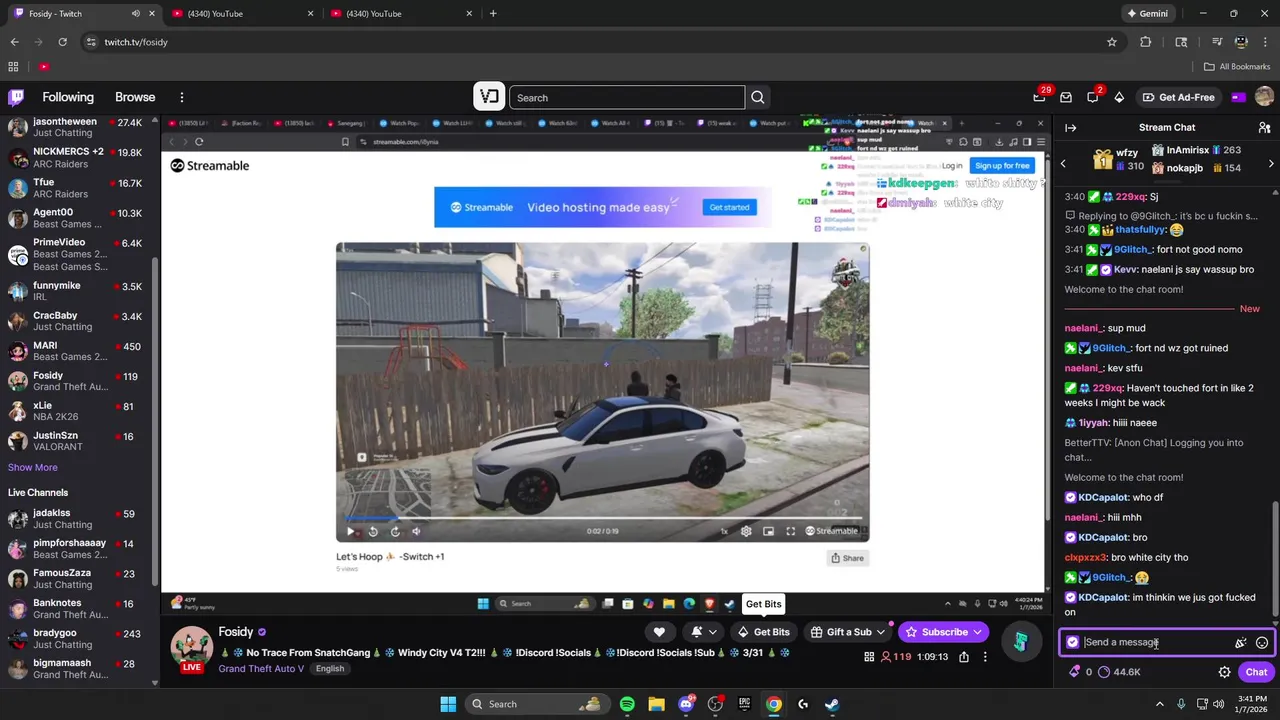Viewport: 1280px width, 720px height.
Task: Switch to the second YouTube browser tab
Action: pyautogui.click(x=401, y=14)
